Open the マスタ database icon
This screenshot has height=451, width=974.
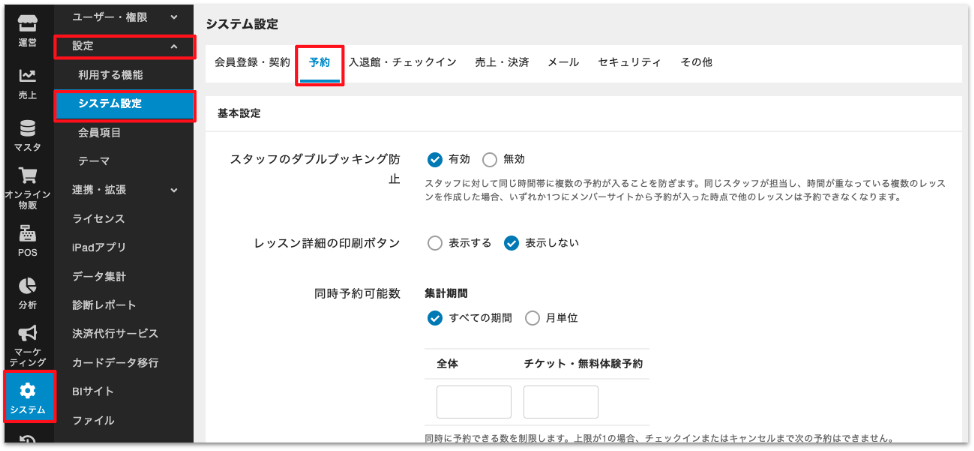[28, 129]
